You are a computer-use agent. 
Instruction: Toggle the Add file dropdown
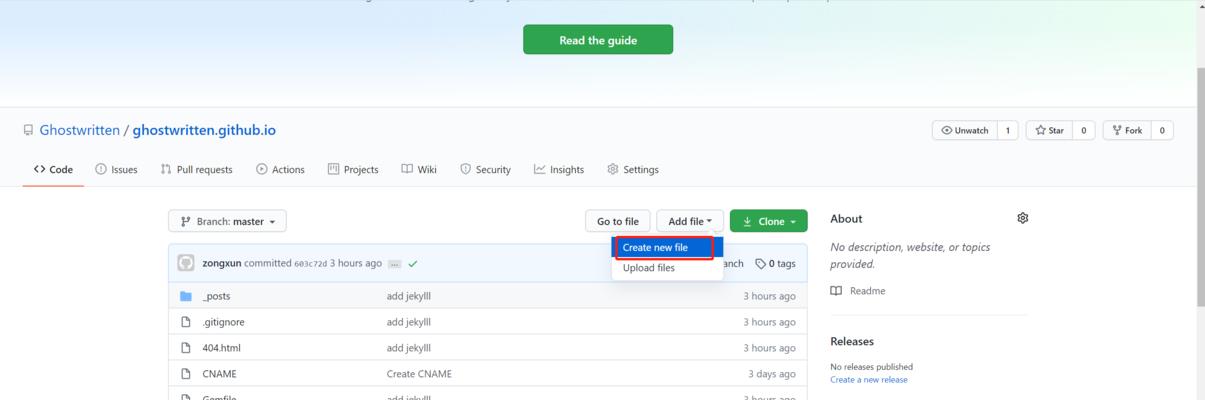click(690, 221)
